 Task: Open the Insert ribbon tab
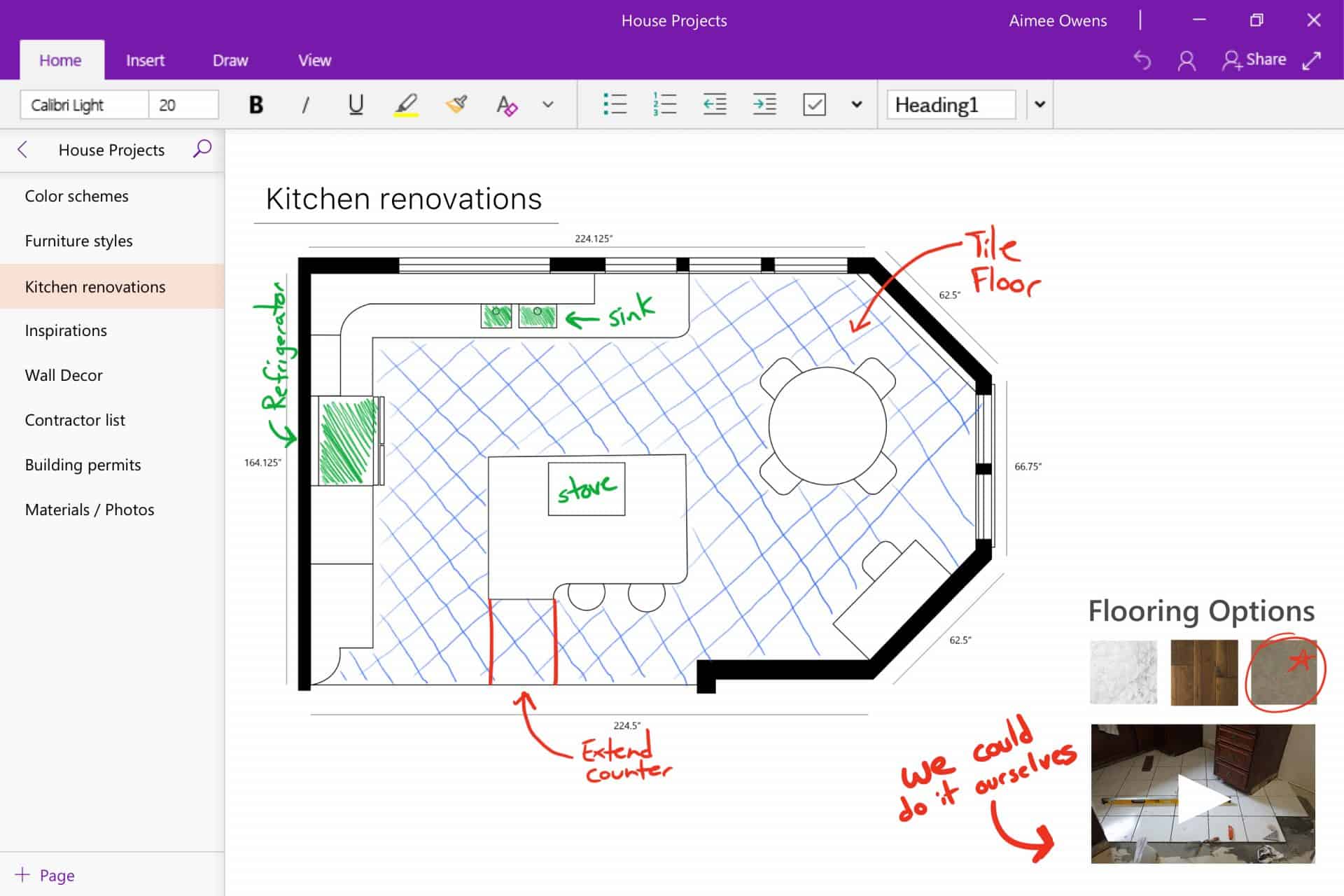145,60
